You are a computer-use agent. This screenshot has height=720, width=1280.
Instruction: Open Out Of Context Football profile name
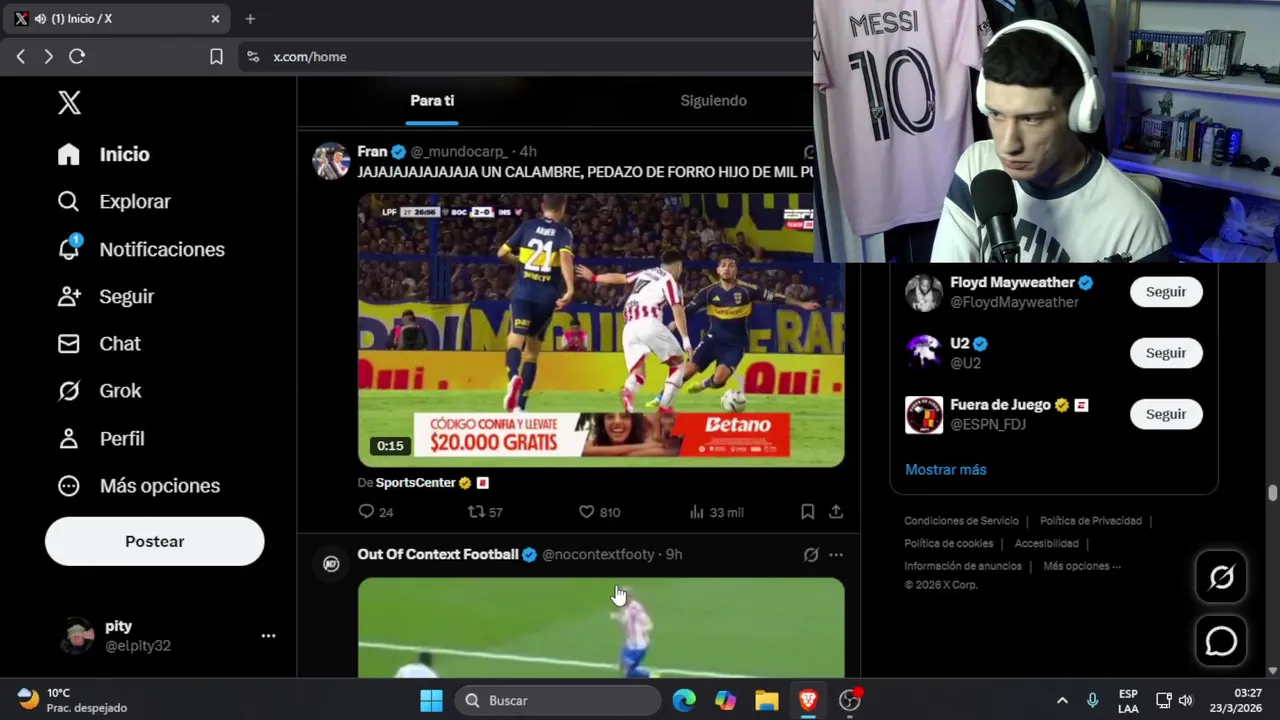pos(438,554)
